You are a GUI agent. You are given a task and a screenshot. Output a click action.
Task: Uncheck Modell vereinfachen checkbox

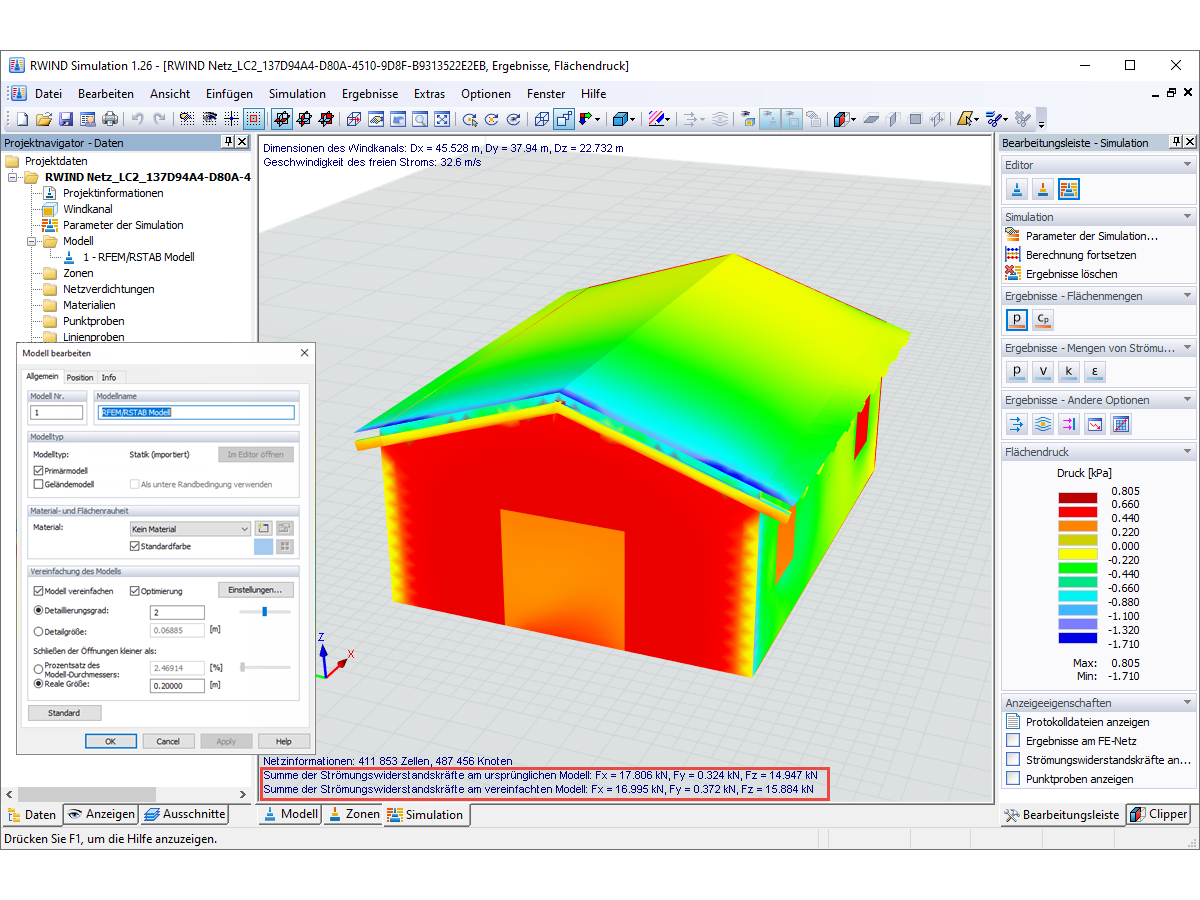click(x=38, y=591)
